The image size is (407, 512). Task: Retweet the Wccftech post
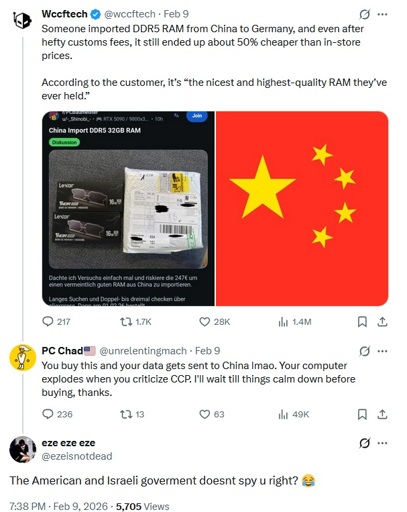click(x=135, y=322)
